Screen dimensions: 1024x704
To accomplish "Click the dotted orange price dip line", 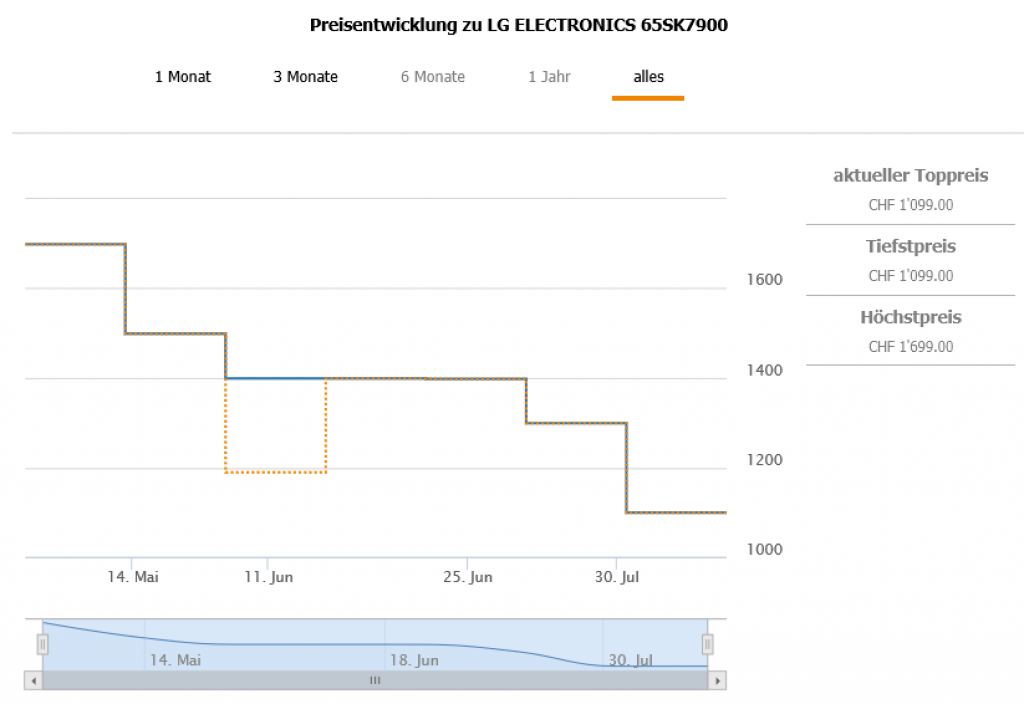I will pyautogui.click(x=276, y=472).
